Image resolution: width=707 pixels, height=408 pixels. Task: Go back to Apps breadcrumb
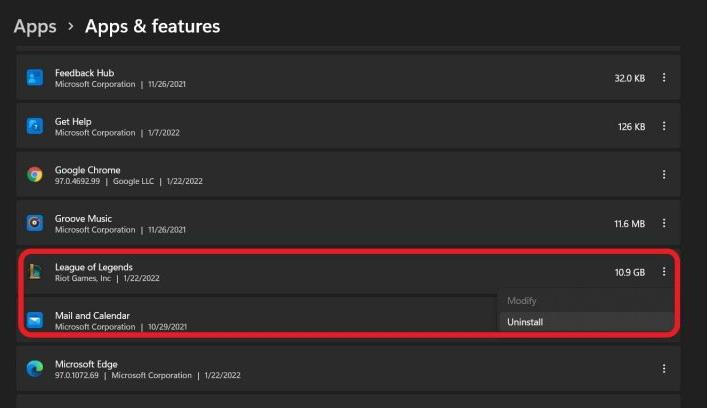(35, 27)
